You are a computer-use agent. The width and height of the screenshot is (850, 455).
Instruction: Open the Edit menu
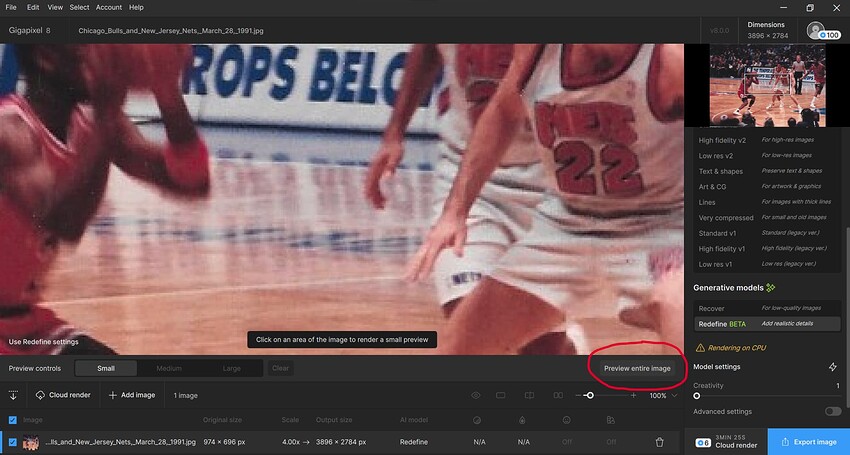pos(33,7)
